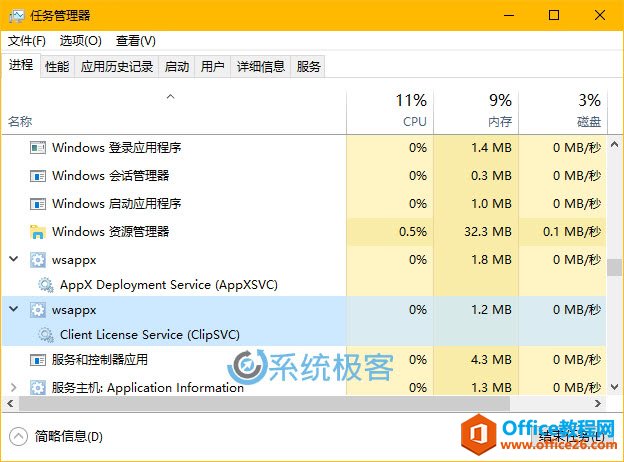Maximize the 任务管理器 window
Viewport: 624px width, 462px height.
pyautogui.click(x=554, y=16)
